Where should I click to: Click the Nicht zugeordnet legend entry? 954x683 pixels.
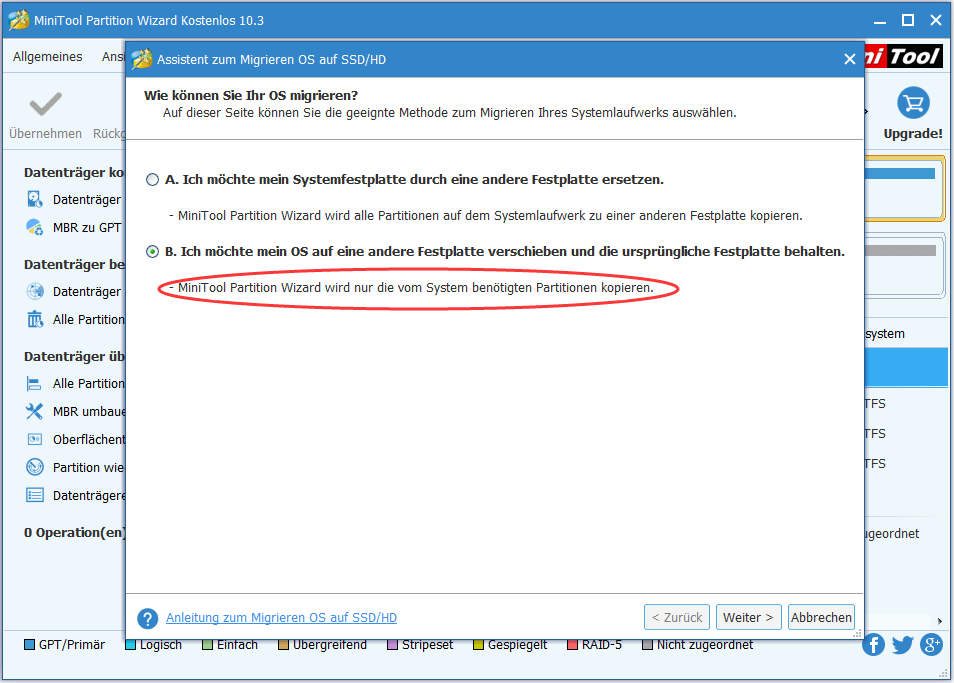pyautogui.click(x=698, y=645)
